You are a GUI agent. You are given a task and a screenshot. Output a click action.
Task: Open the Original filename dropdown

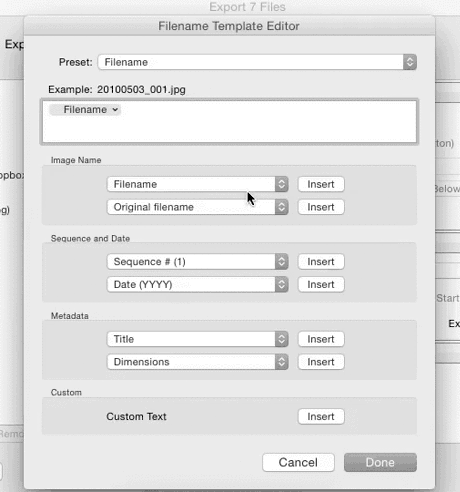coord(197,207)
